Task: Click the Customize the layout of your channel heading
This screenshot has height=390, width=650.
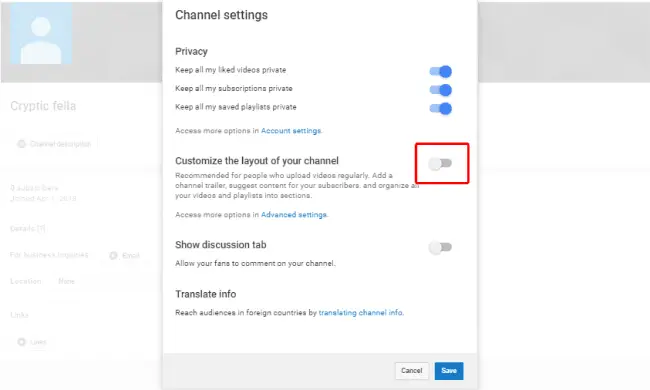Action: pyautogui.click(x=257, y=161)
